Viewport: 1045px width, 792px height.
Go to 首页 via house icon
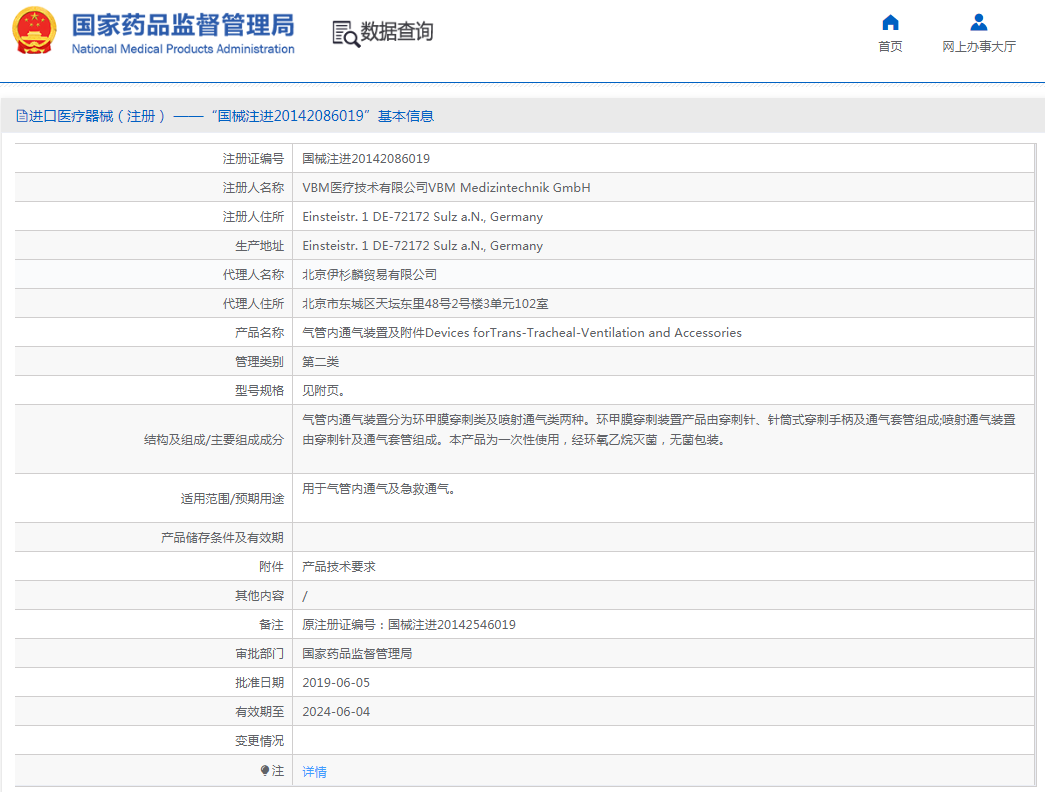coord(890,23)
